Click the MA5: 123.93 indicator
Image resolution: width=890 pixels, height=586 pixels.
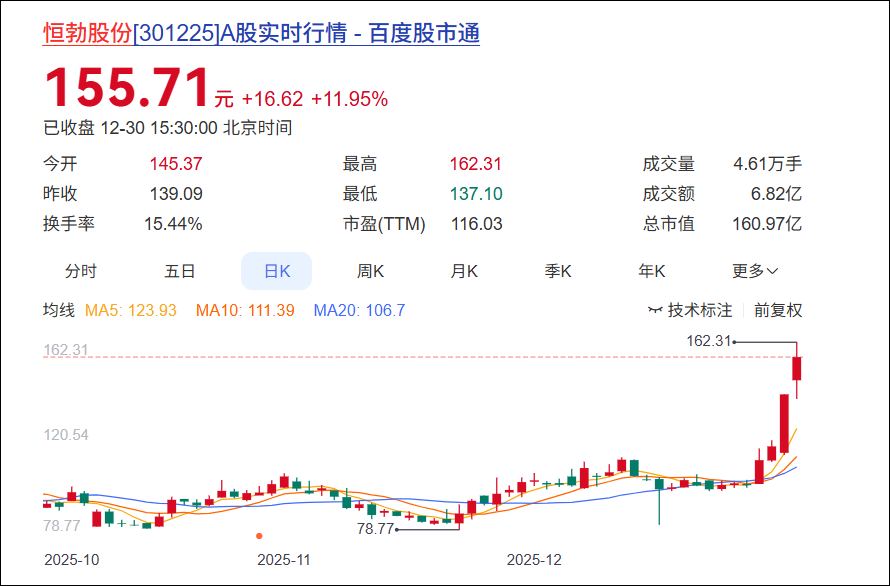click(131, 311)
